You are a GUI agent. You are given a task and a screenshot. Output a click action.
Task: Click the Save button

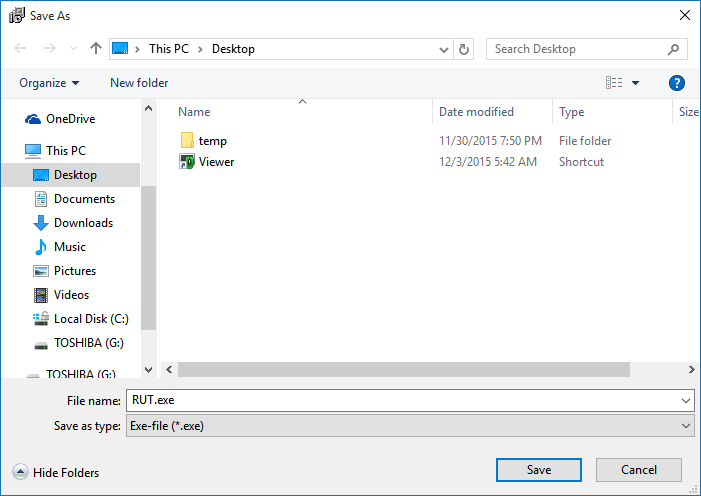[x=538, y=470]
